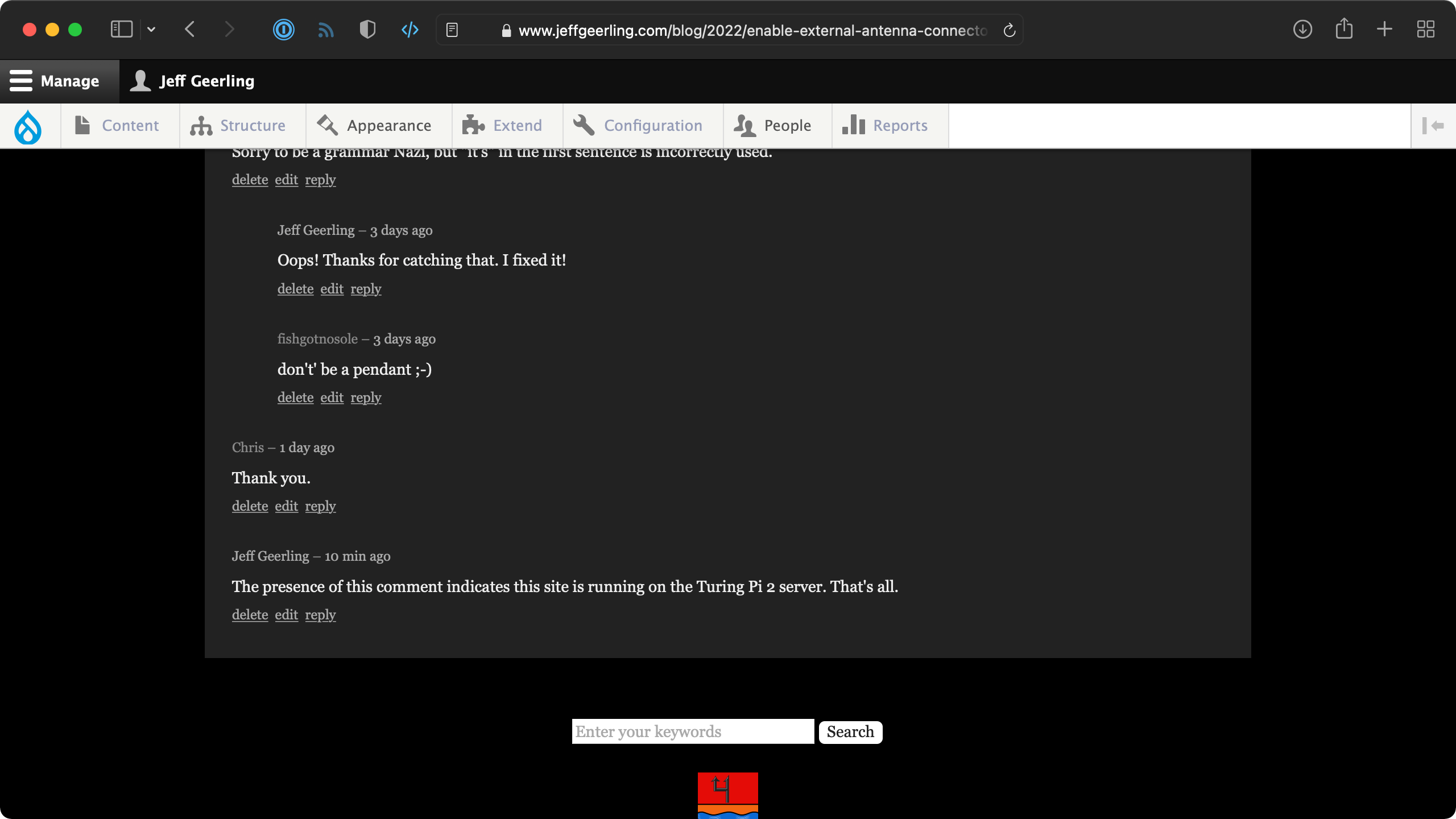Click the keywords search field
The image size is (1456, 819).
pos(692,731)
